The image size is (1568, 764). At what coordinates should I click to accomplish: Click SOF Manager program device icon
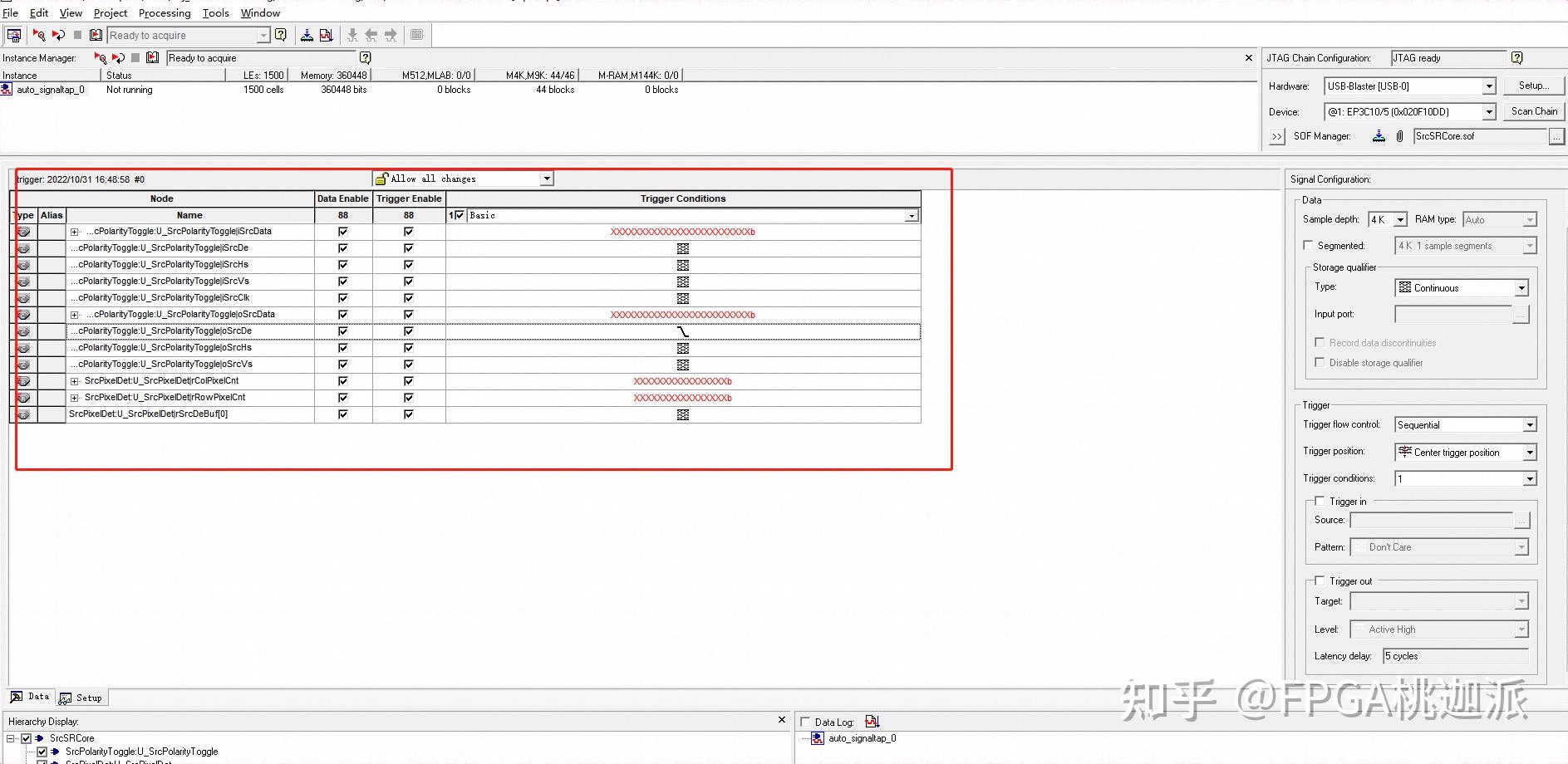coord(1379,136)
